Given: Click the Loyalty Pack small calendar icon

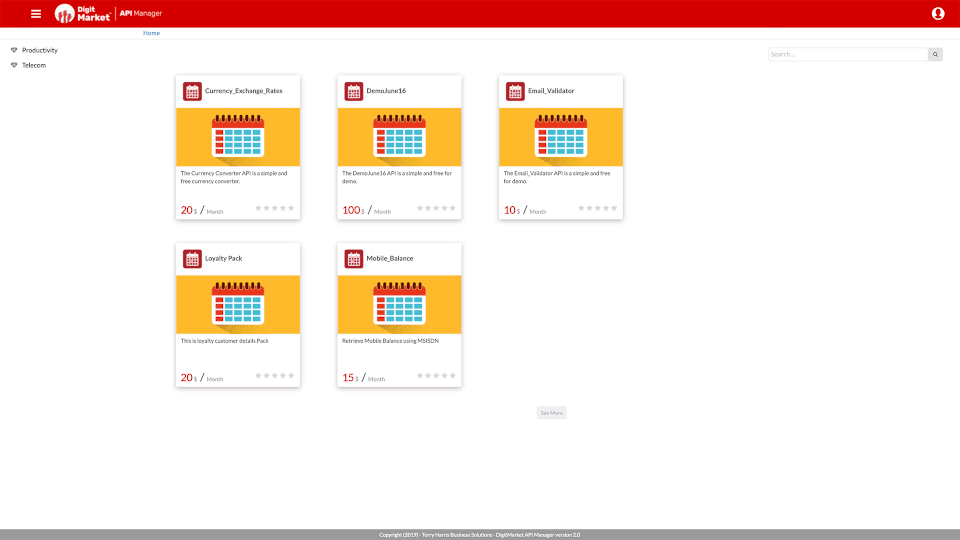Looking at the screenshot, I should click(x=192, y=259).
